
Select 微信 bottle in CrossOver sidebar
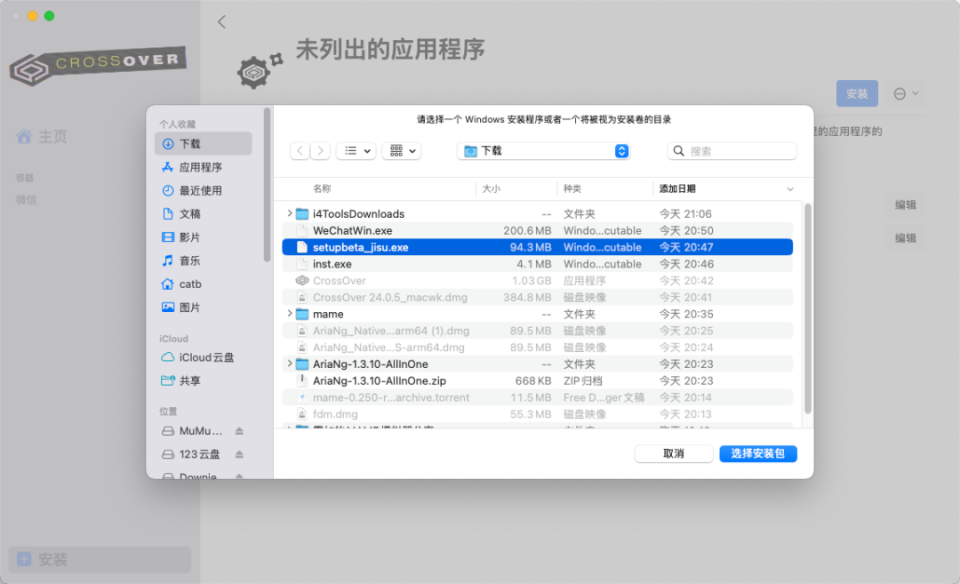pyautogui.click(x=26, y=200)
